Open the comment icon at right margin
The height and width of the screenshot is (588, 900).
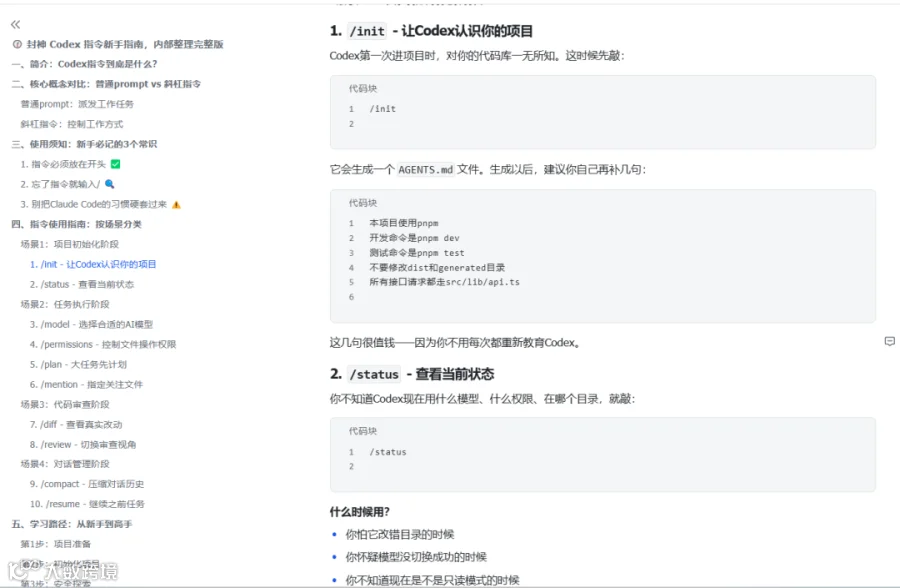coord(890,342)
